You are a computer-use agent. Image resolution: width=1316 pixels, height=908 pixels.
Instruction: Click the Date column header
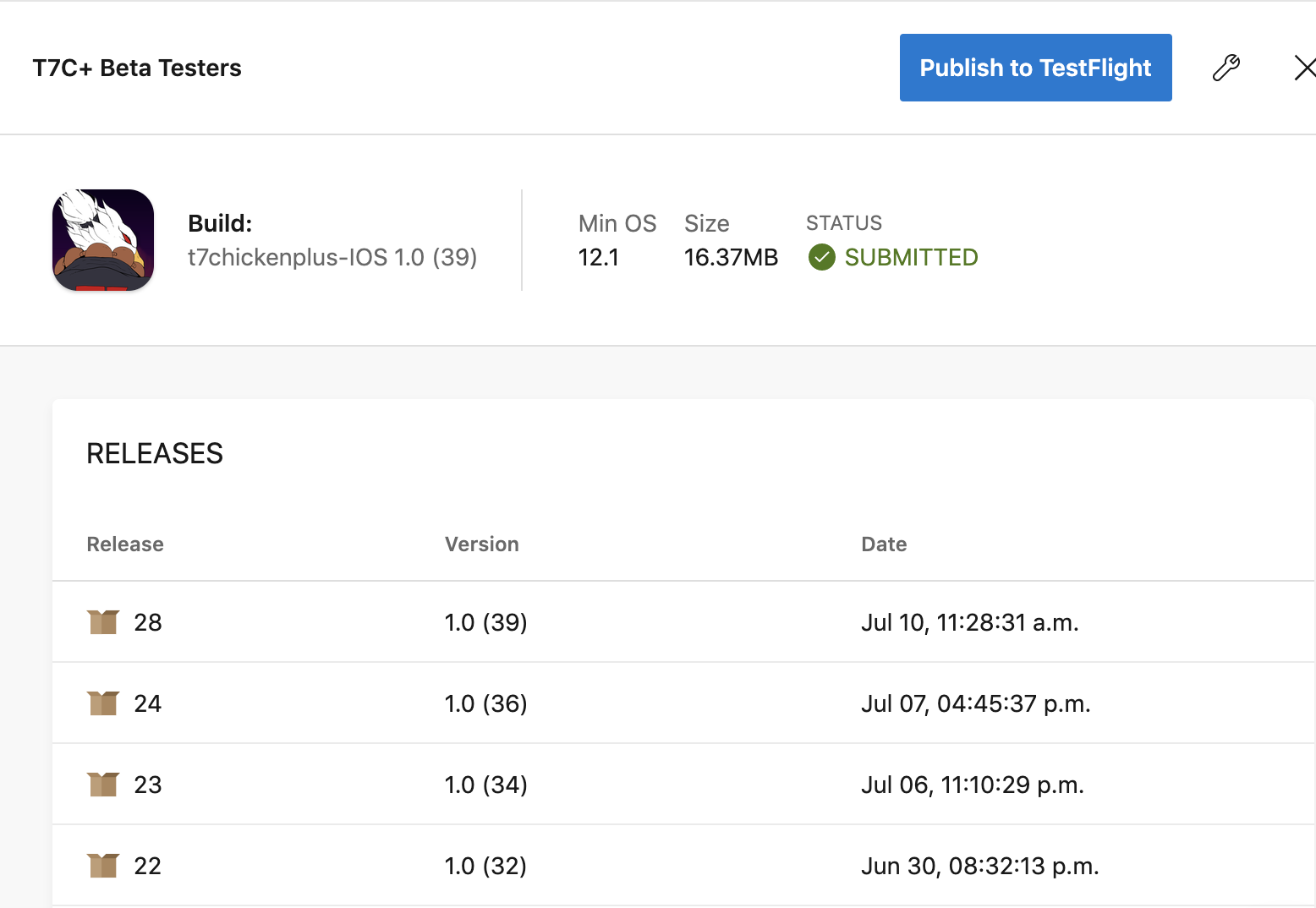884,544
